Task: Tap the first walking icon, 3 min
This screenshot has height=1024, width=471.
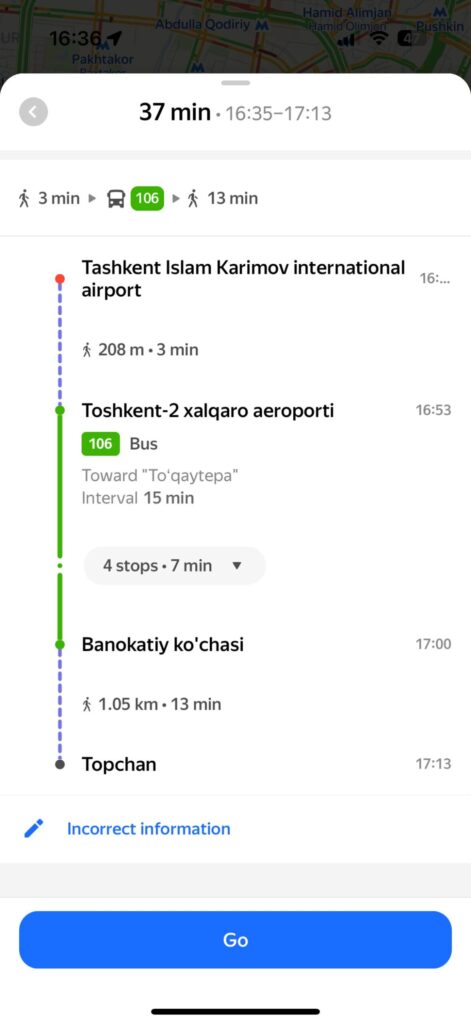Action: coord(24,198)
